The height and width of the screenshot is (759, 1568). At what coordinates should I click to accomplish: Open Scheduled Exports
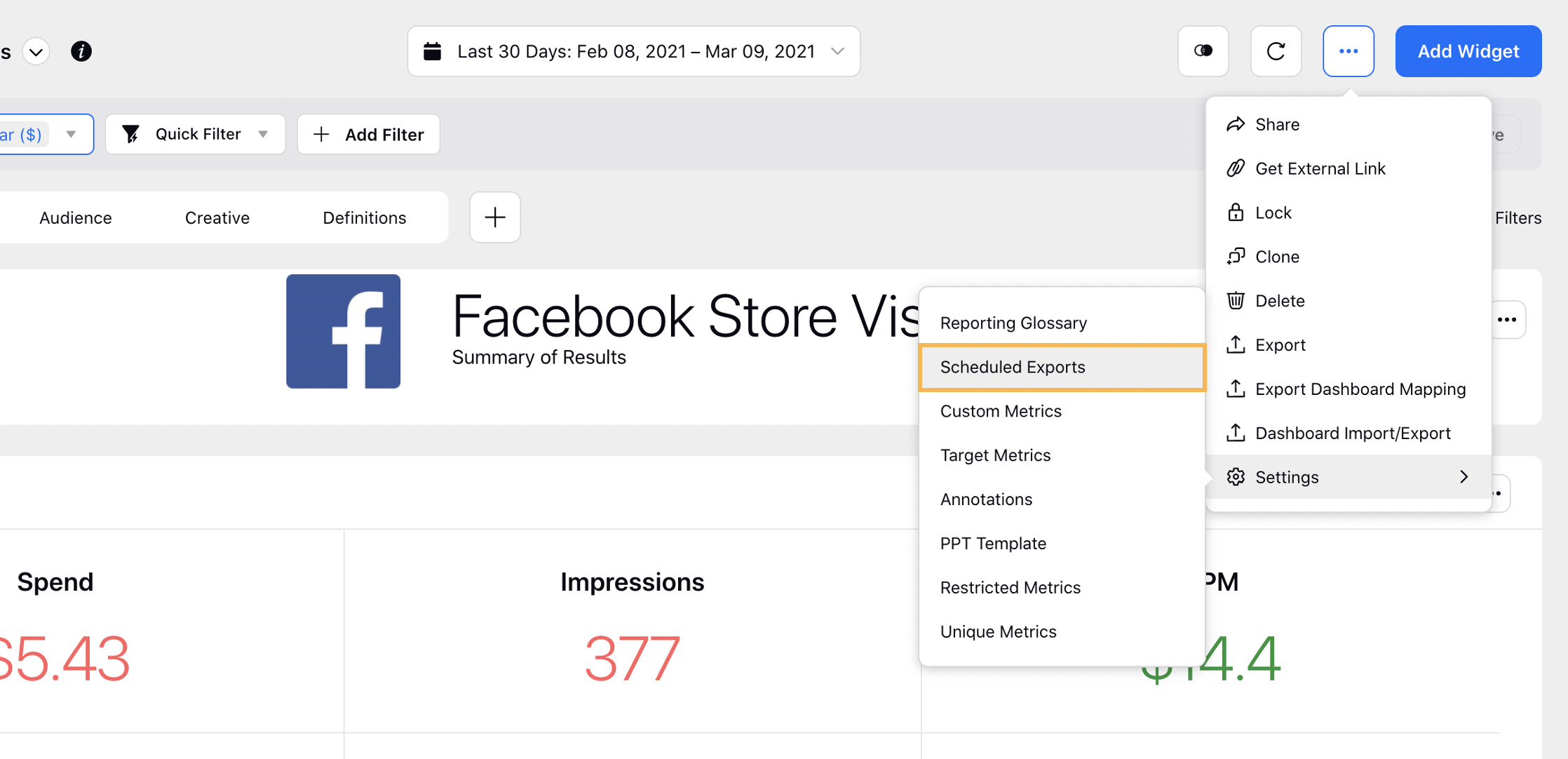(x=1062, y=367)
